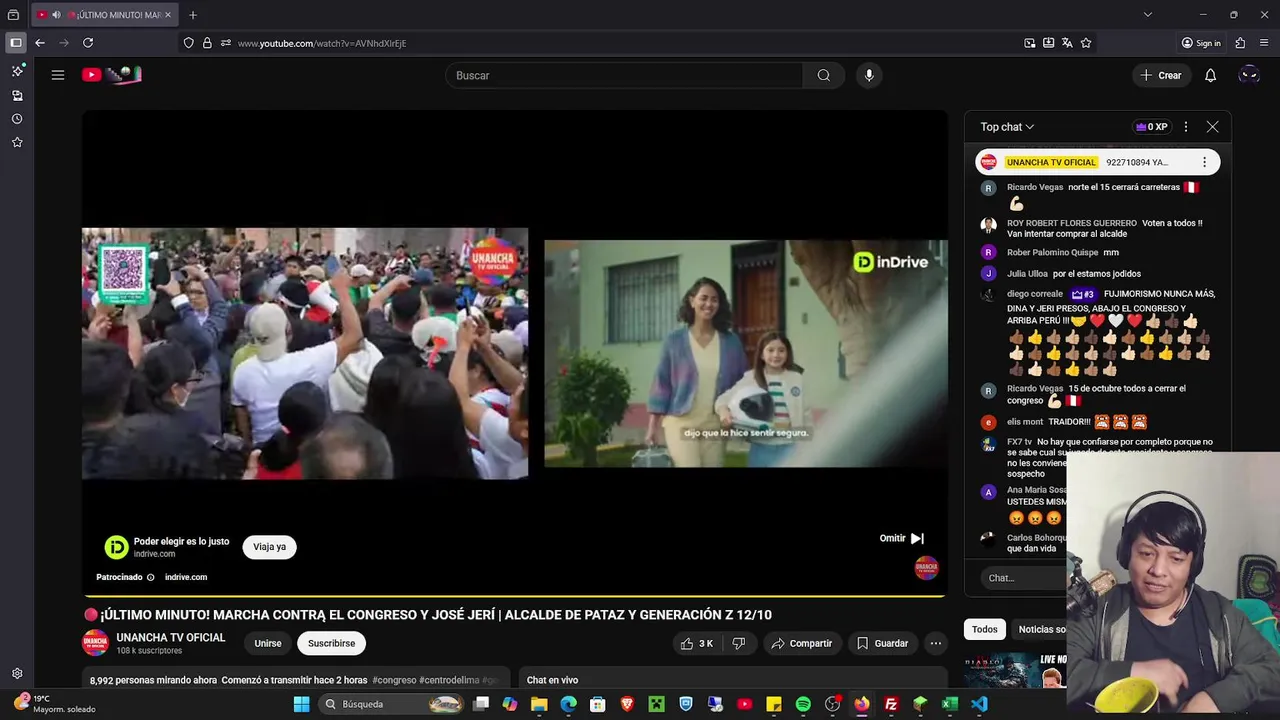Open Spotify from the taskbar
The width and height of the screenshot is (1280, 720).
pyautogui.click(x=803, y=704)
